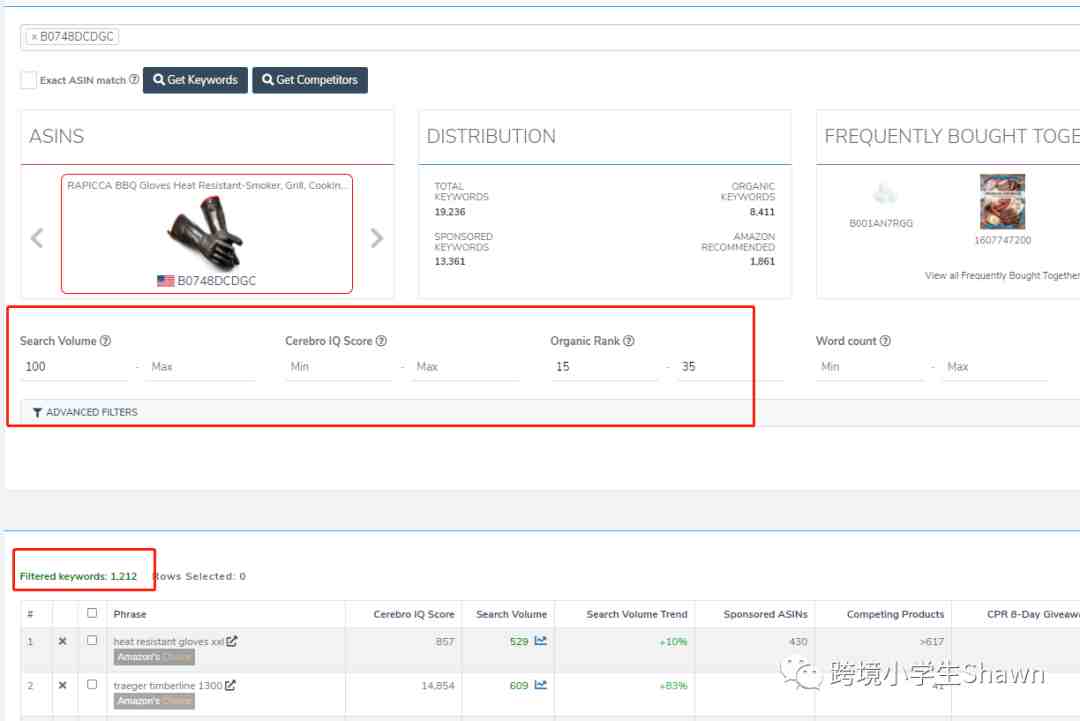Click the Cerebro IQ Score Min field
This screenshot has width=1080, height=721.
click(339, 367)
